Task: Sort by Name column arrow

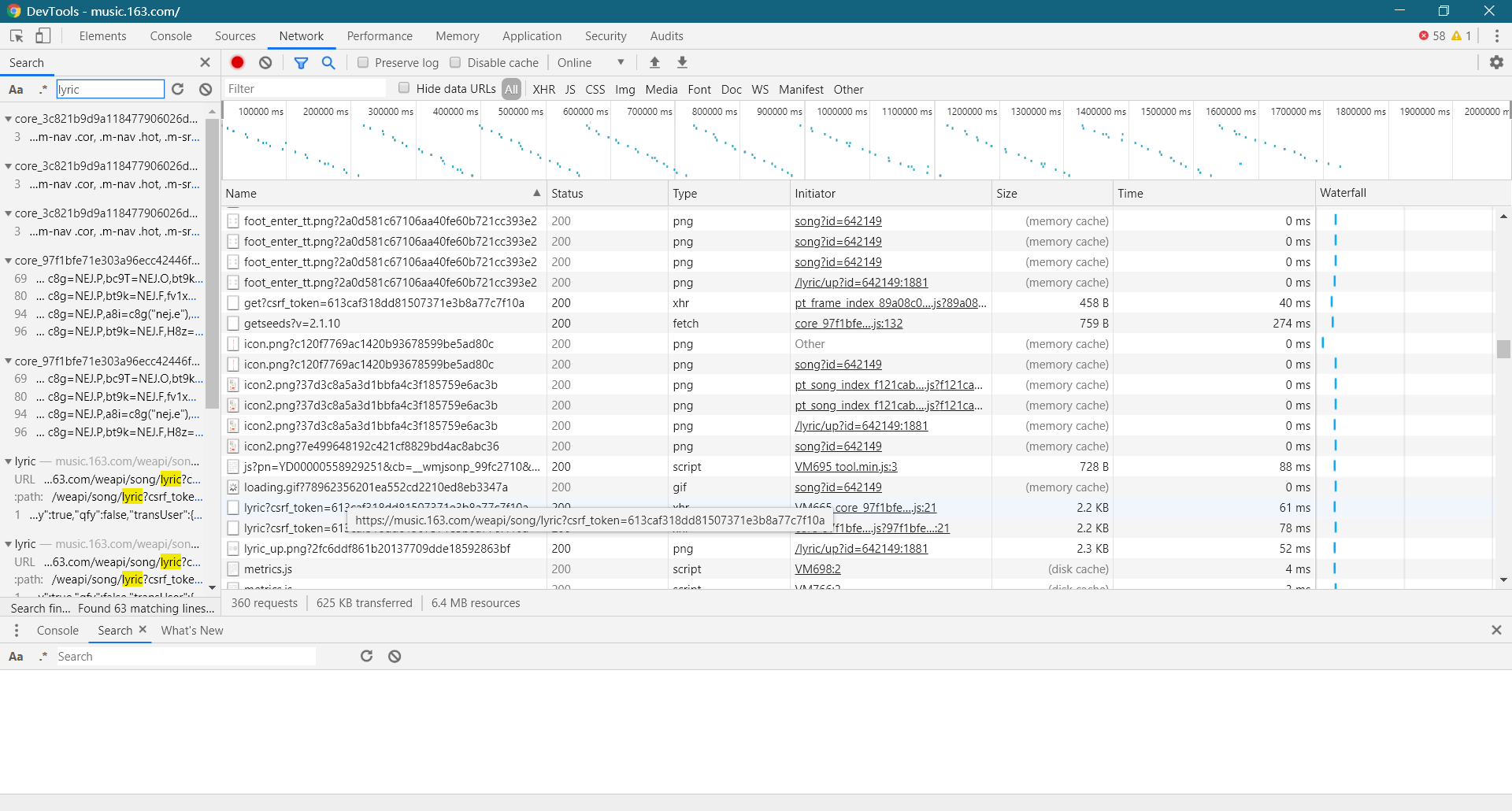Action: coord(536,193)
